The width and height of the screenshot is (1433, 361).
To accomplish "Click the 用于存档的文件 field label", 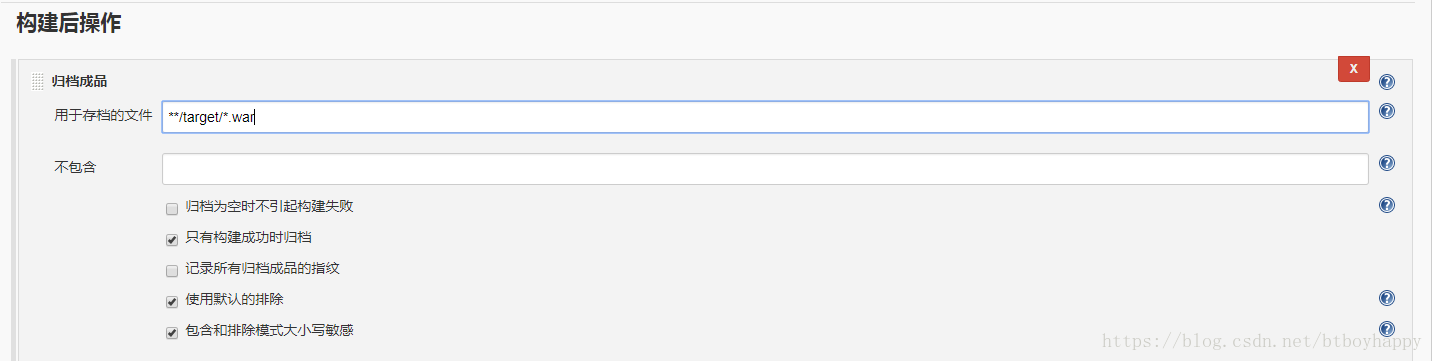I will 103,116.
